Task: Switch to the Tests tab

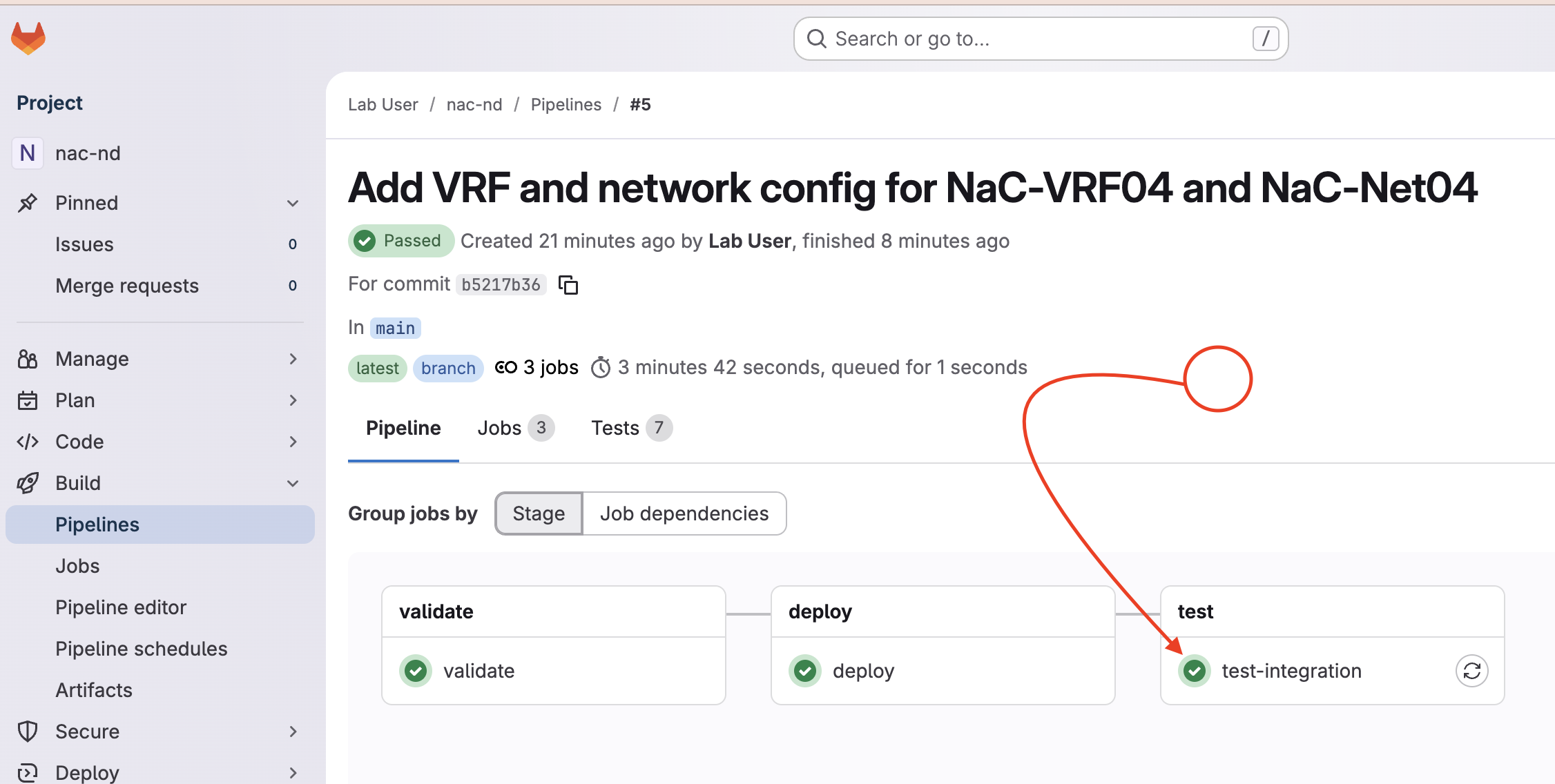Action: (x=631, y=428)
